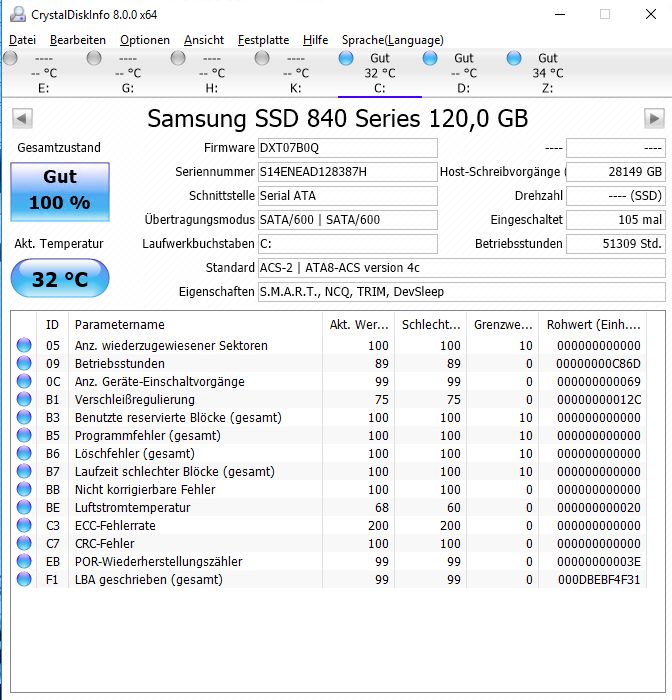Click status orb for Löschfehler B6
This screenshot has height=700, width=672.
tap(24, 453)
